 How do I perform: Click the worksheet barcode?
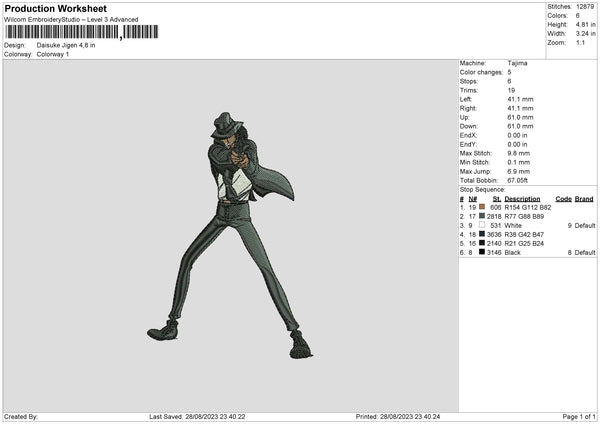(x=82, y=32)
